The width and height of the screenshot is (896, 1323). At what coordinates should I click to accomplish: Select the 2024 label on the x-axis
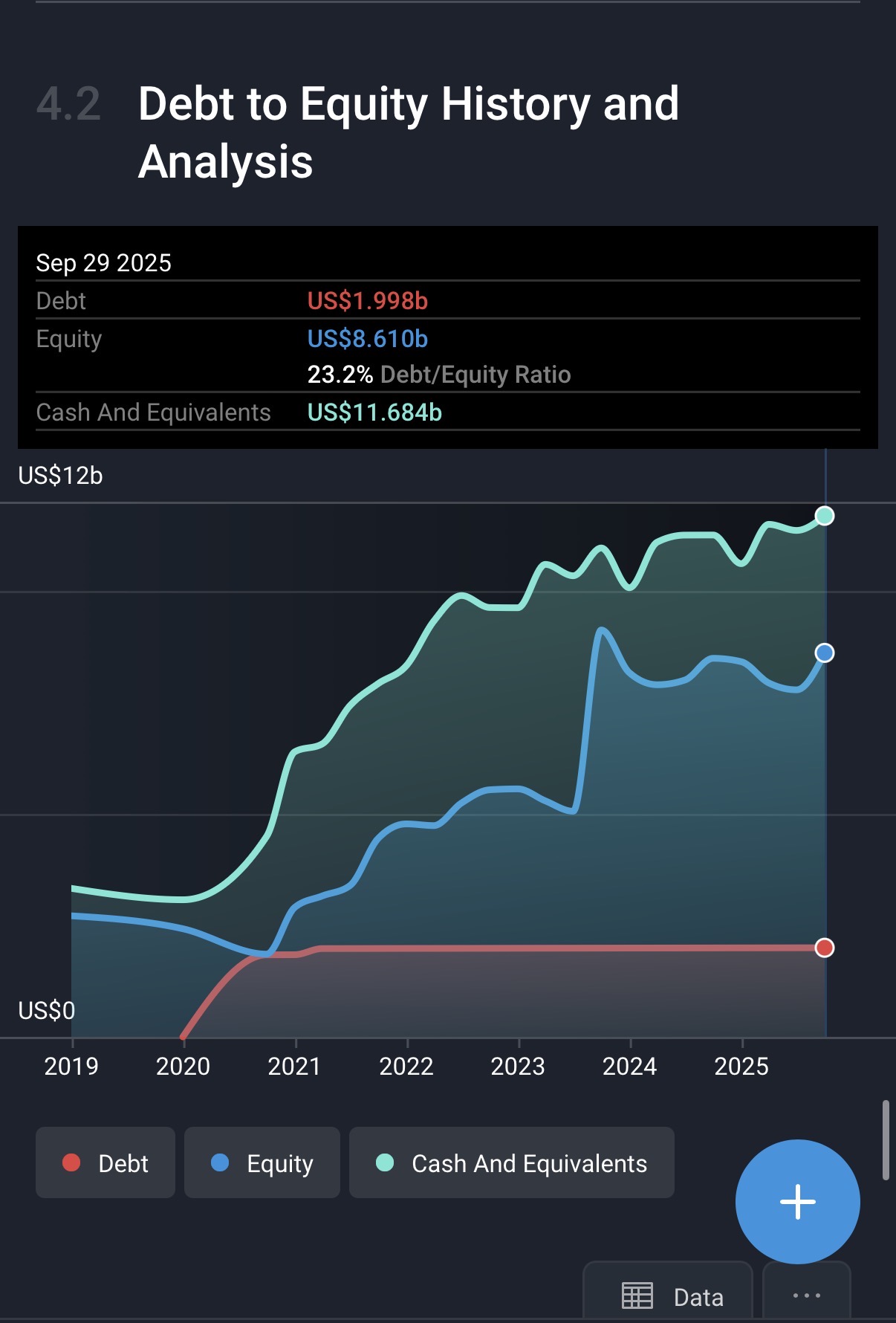(x=629, y=1066)
